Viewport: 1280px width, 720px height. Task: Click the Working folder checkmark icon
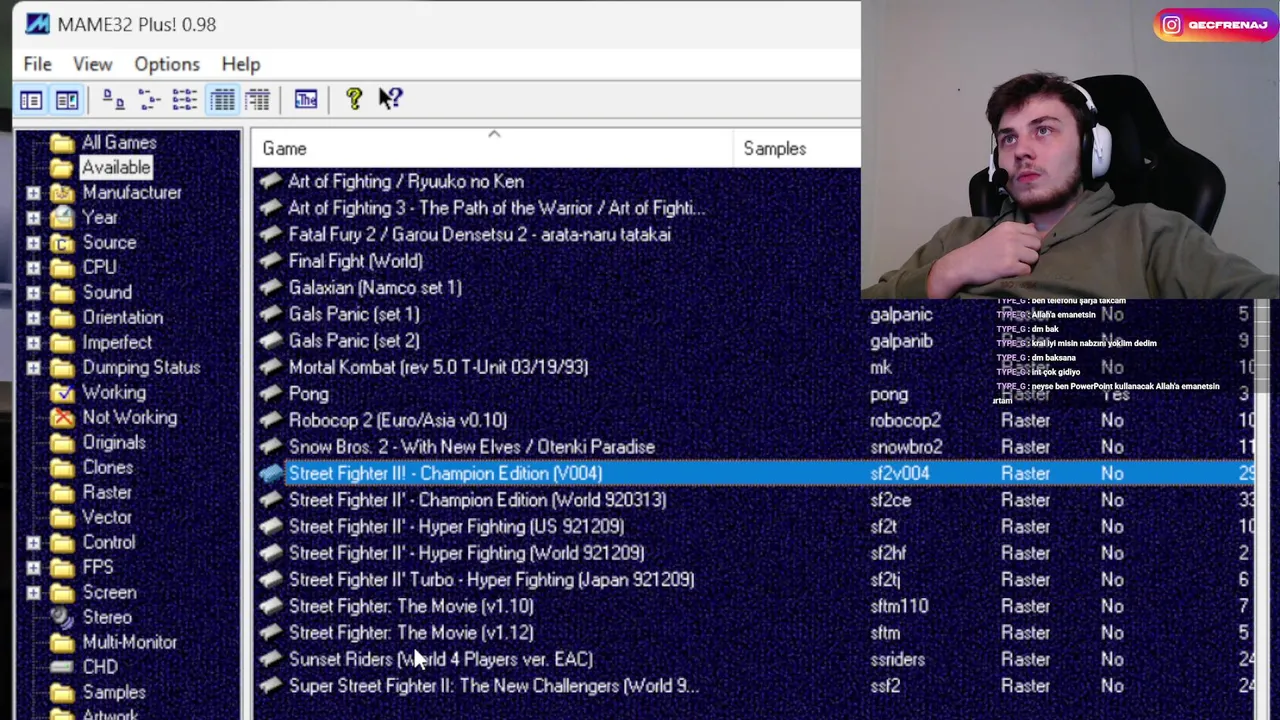tap(62, 393)
